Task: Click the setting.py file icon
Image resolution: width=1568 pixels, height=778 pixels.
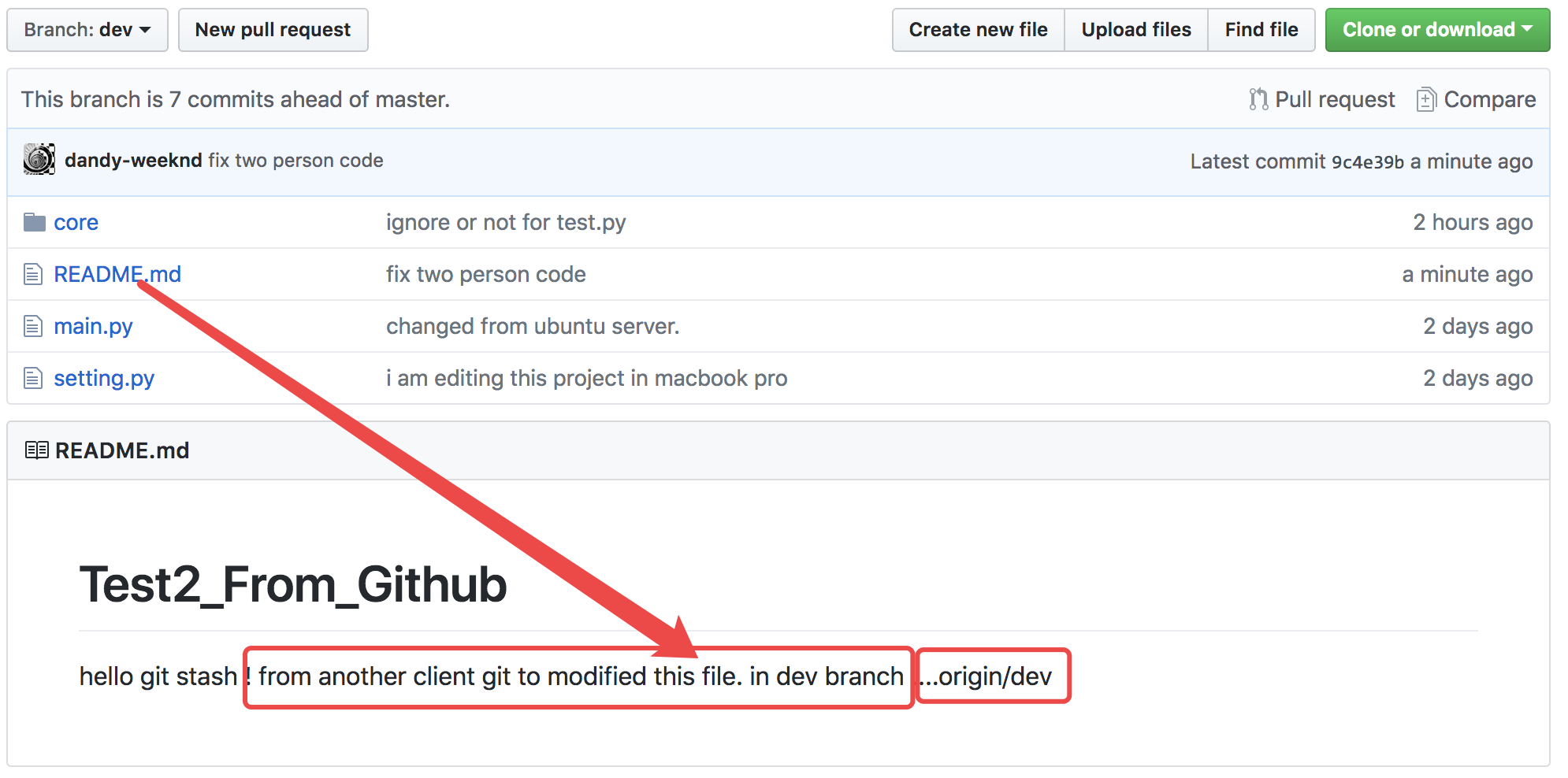Action: (33, 379)
